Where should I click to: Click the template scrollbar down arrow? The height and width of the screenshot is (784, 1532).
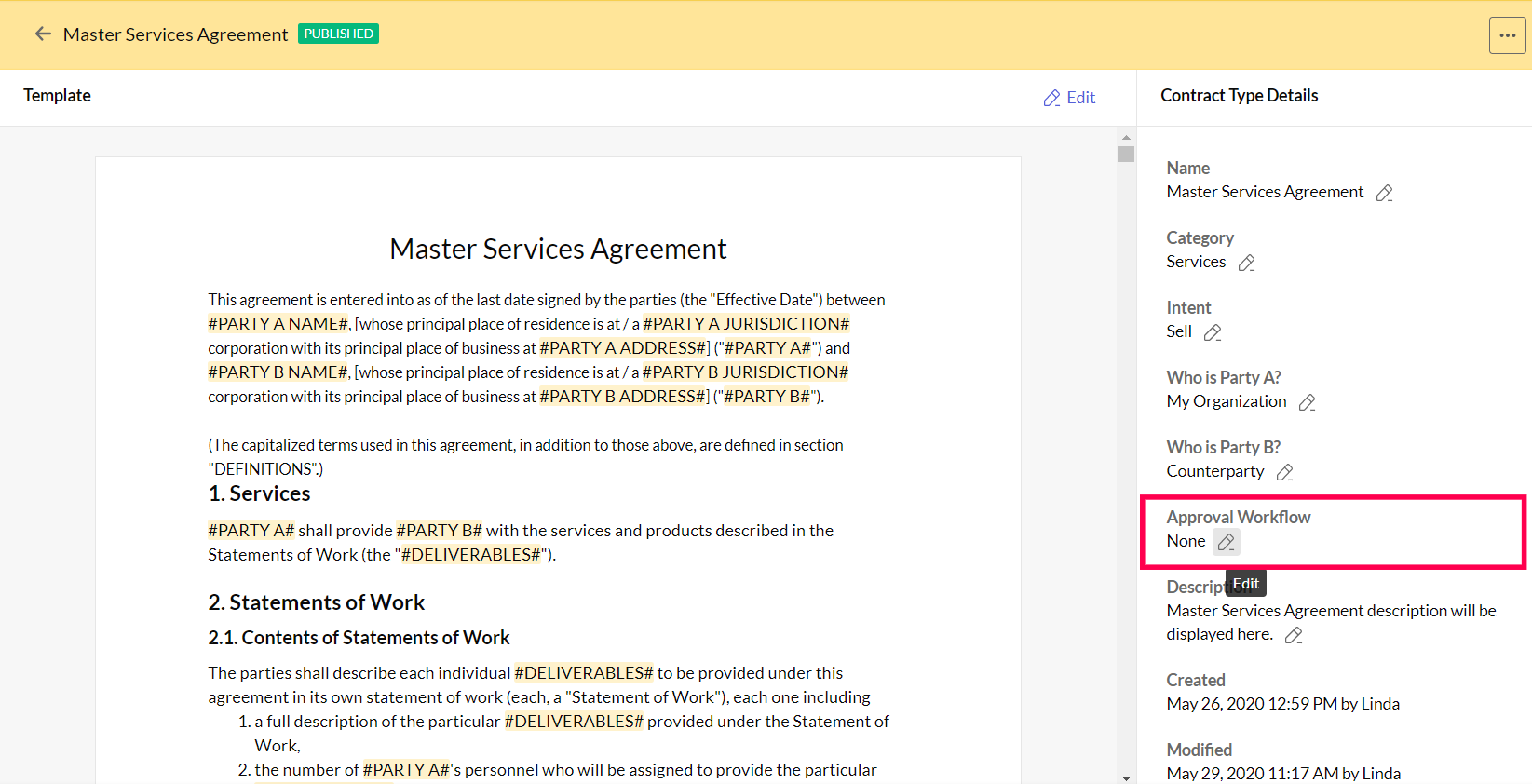point(1126,777)
